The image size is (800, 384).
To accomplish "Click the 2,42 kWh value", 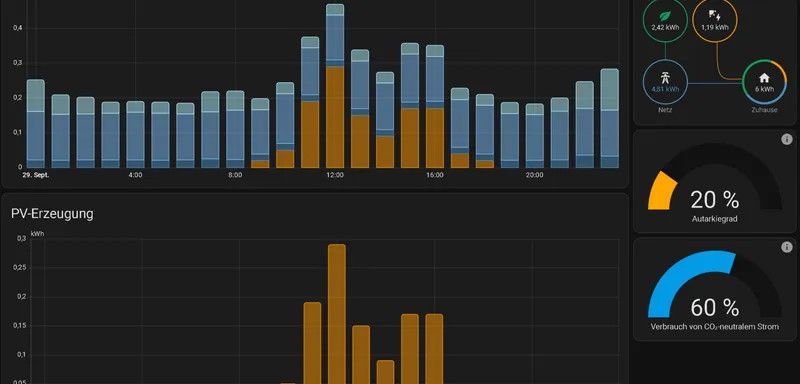I will coord(665,28).
